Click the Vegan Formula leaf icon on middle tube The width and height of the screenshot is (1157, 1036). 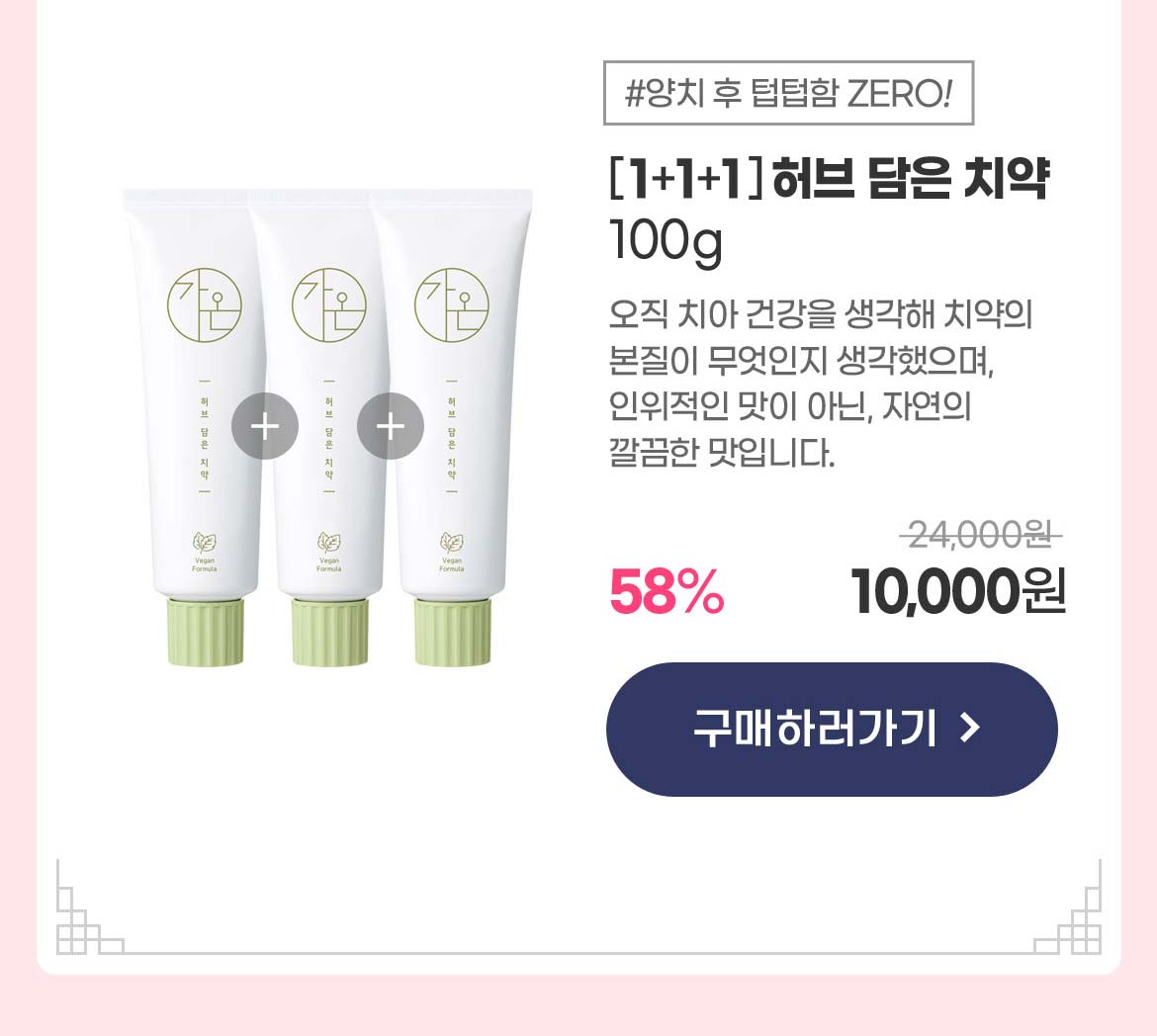point(328,552)
